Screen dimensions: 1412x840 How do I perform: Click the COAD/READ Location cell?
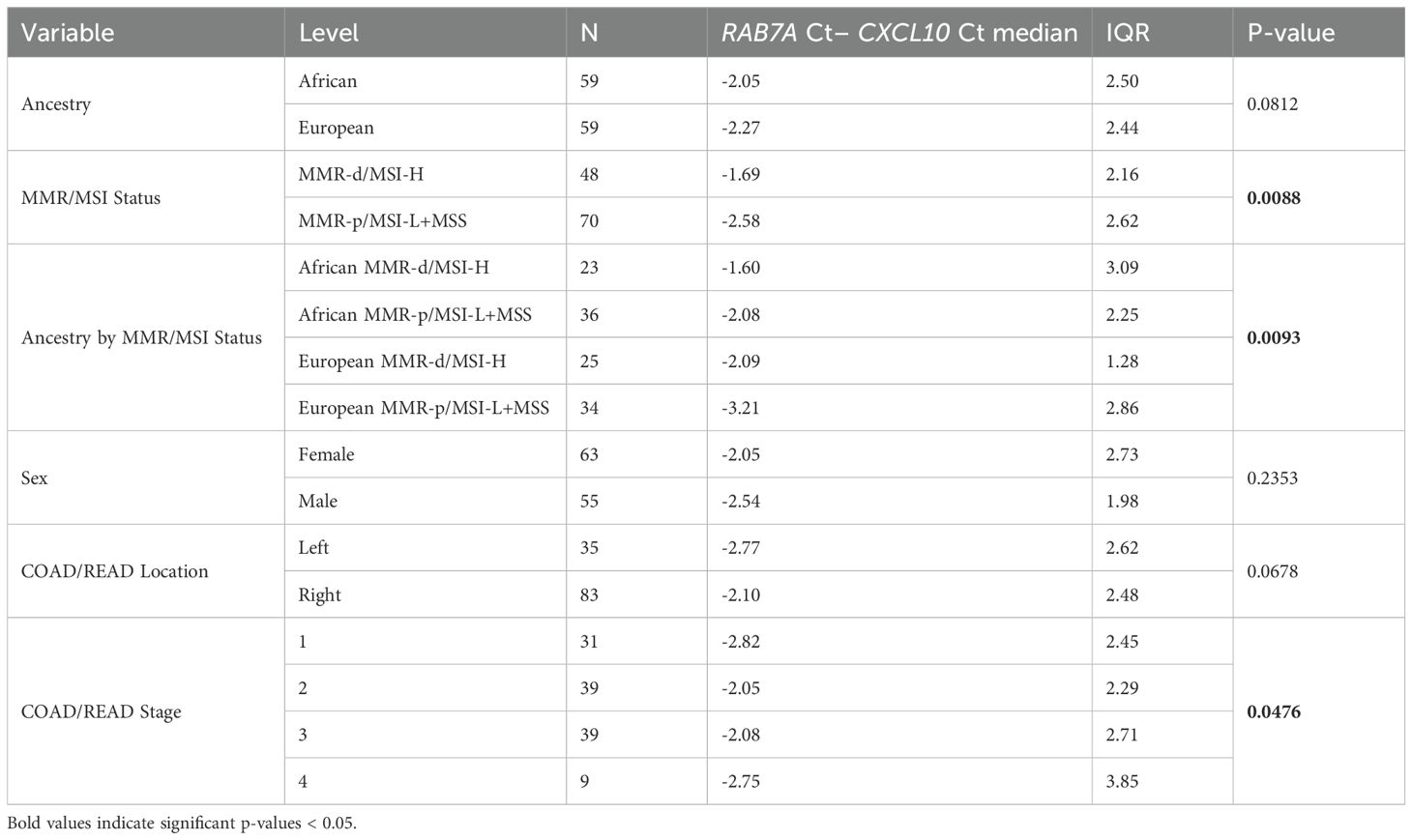click(114, 571)
